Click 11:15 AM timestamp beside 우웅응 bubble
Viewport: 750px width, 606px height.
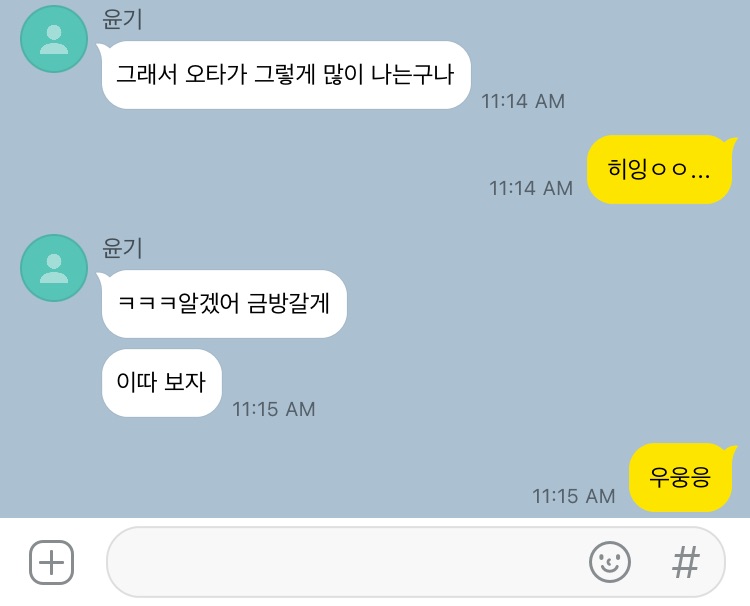point(574,496)
